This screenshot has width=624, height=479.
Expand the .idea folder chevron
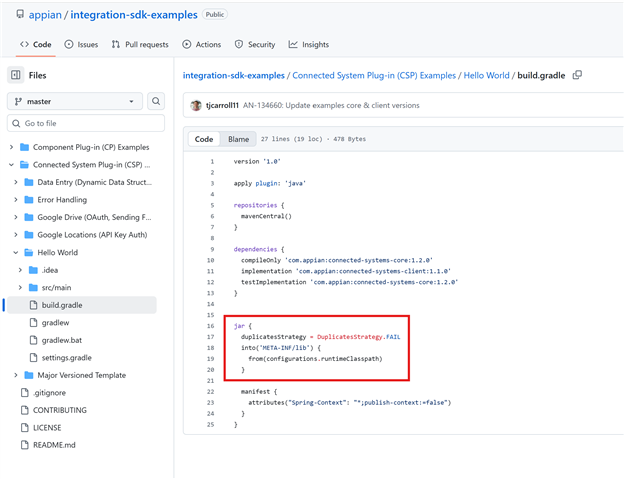click(x=20, y=270)
